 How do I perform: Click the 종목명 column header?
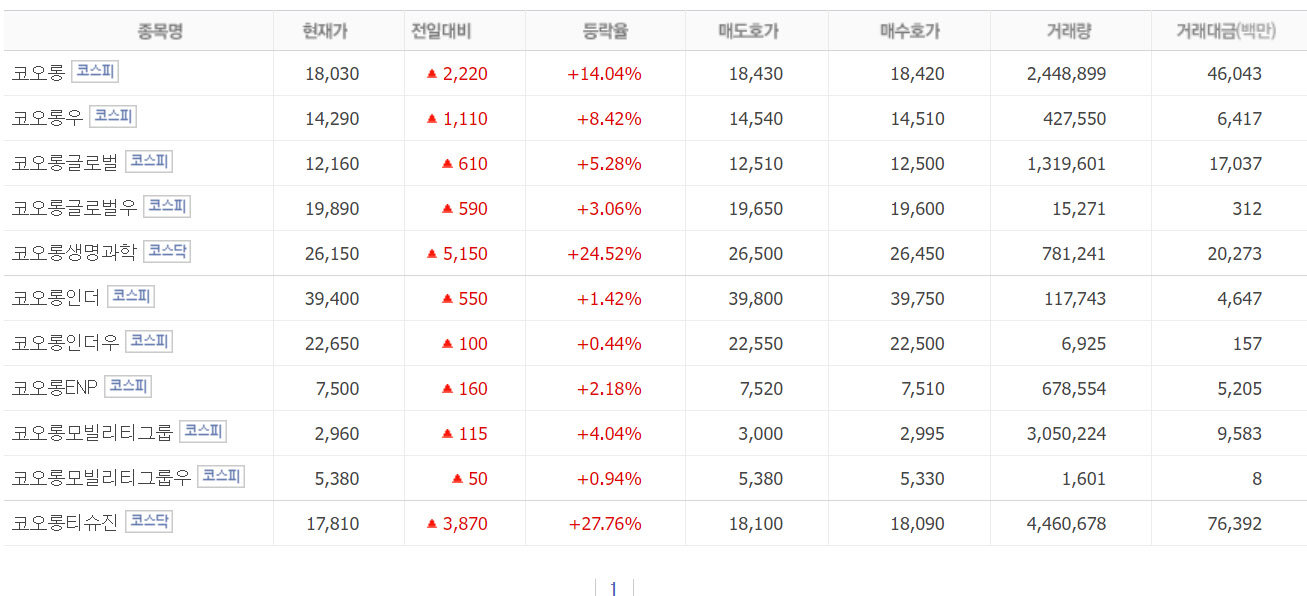click(x=160, y=31)
